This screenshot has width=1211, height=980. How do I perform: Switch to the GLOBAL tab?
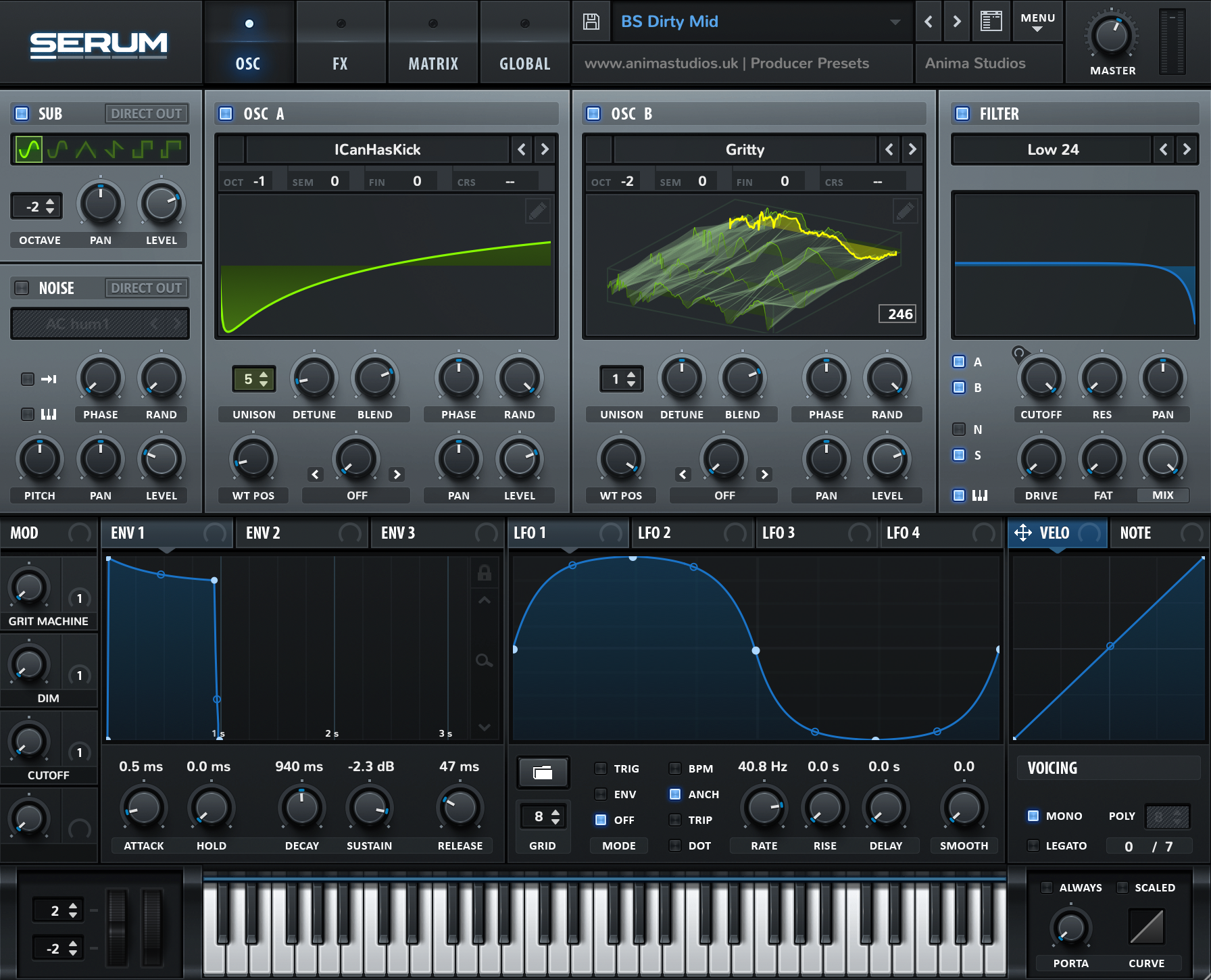(x=525, y=42)
